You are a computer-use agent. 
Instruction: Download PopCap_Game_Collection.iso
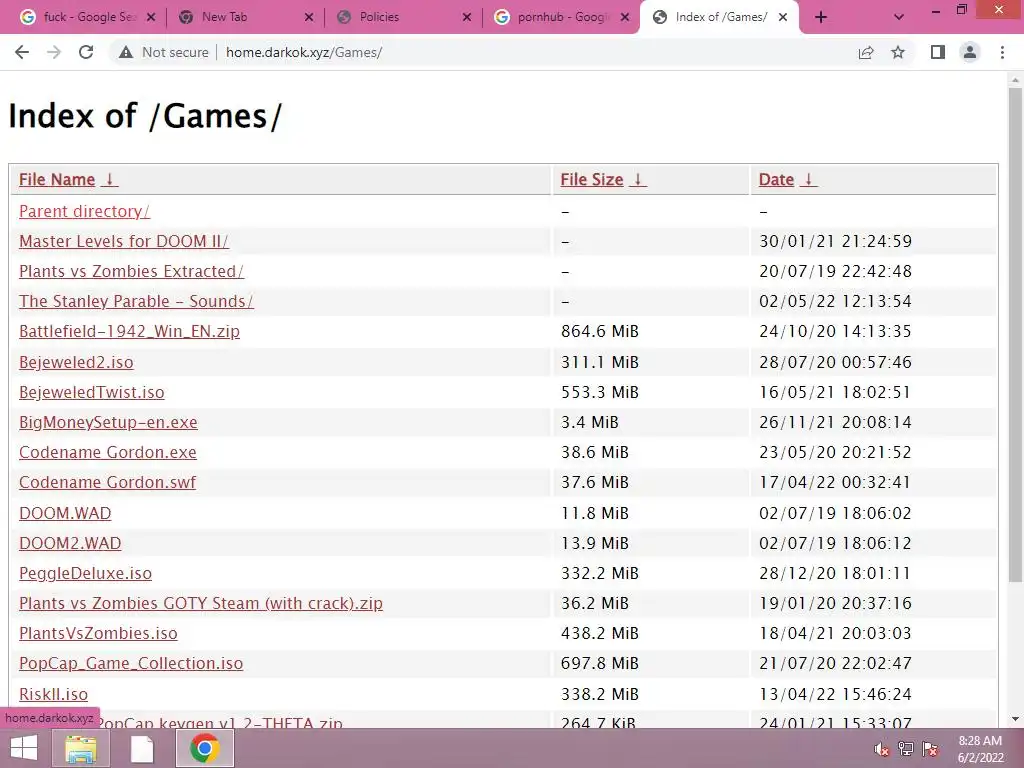(x=131, y=664)
